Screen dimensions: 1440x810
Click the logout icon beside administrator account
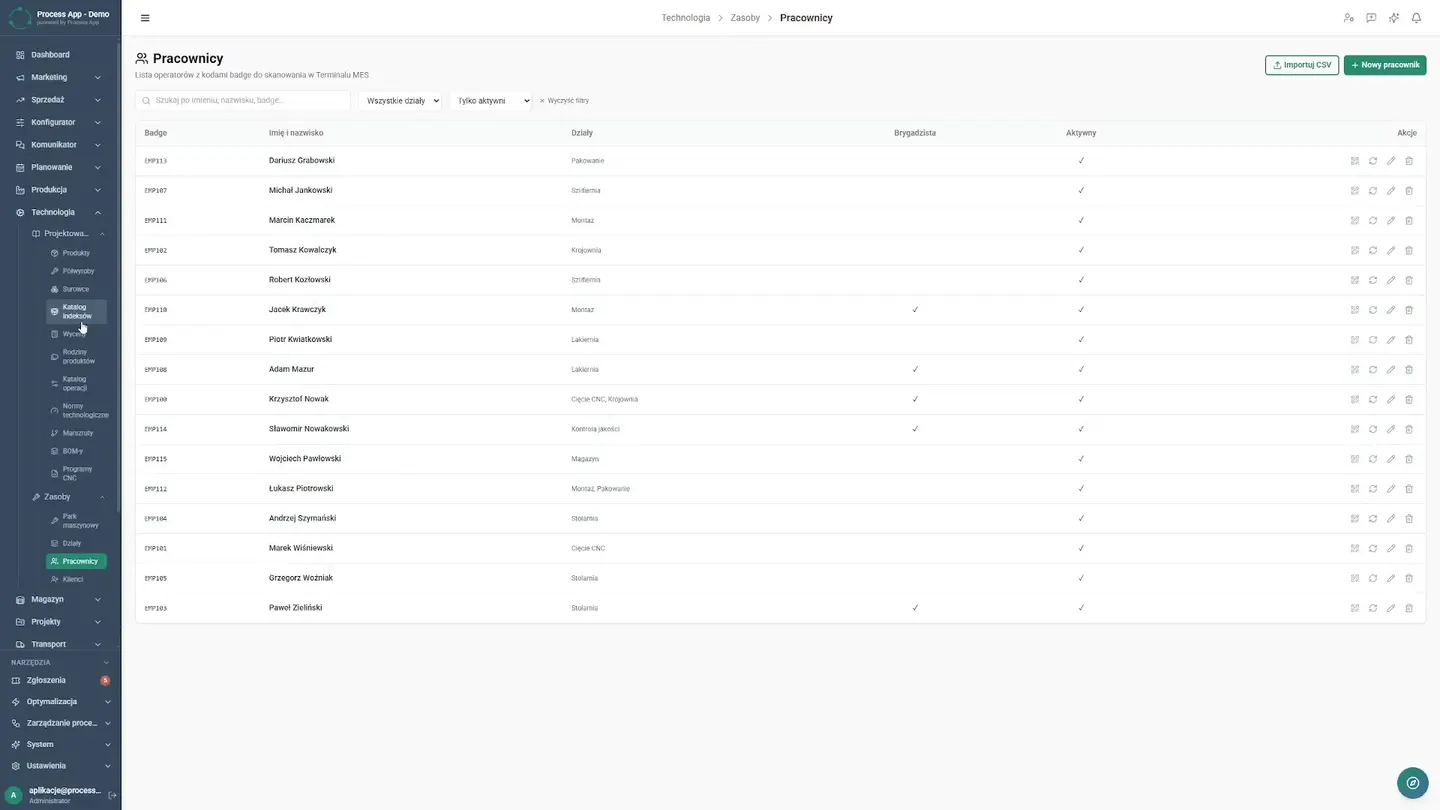click(112, 796)
